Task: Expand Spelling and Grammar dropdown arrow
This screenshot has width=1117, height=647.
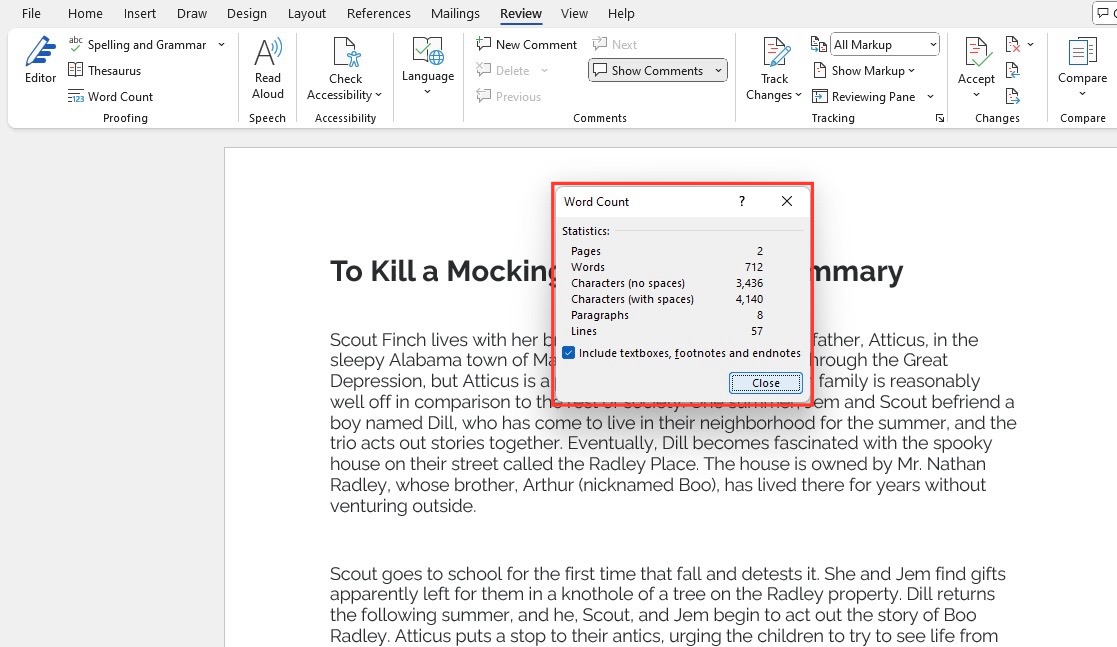Action: point(222,44)
